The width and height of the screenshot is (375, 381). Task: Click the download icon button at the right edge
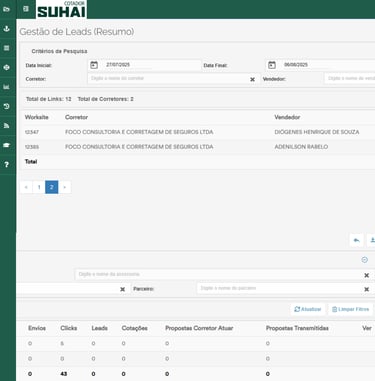pos(371,240)
